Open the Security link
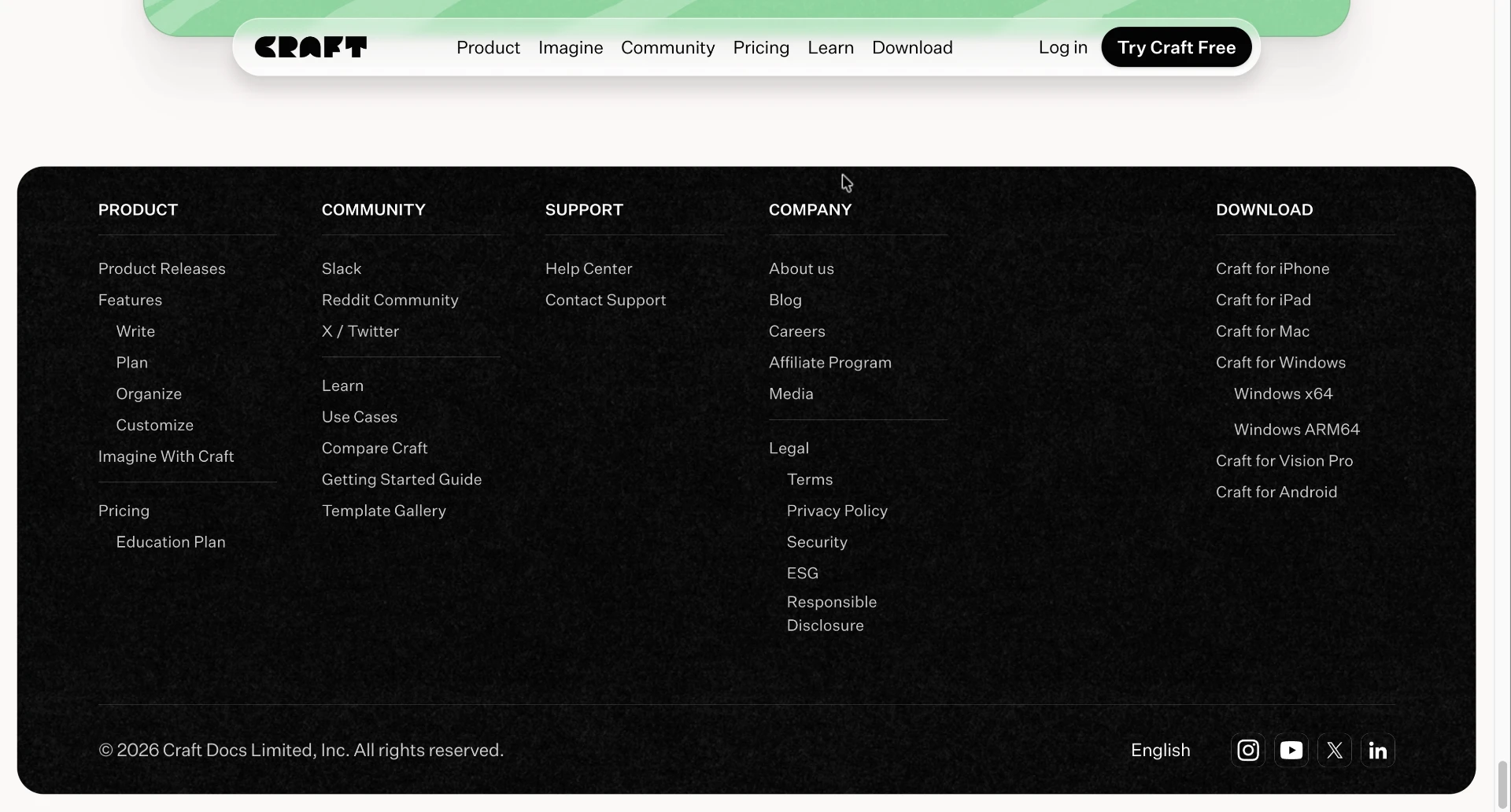 (817, 542)
